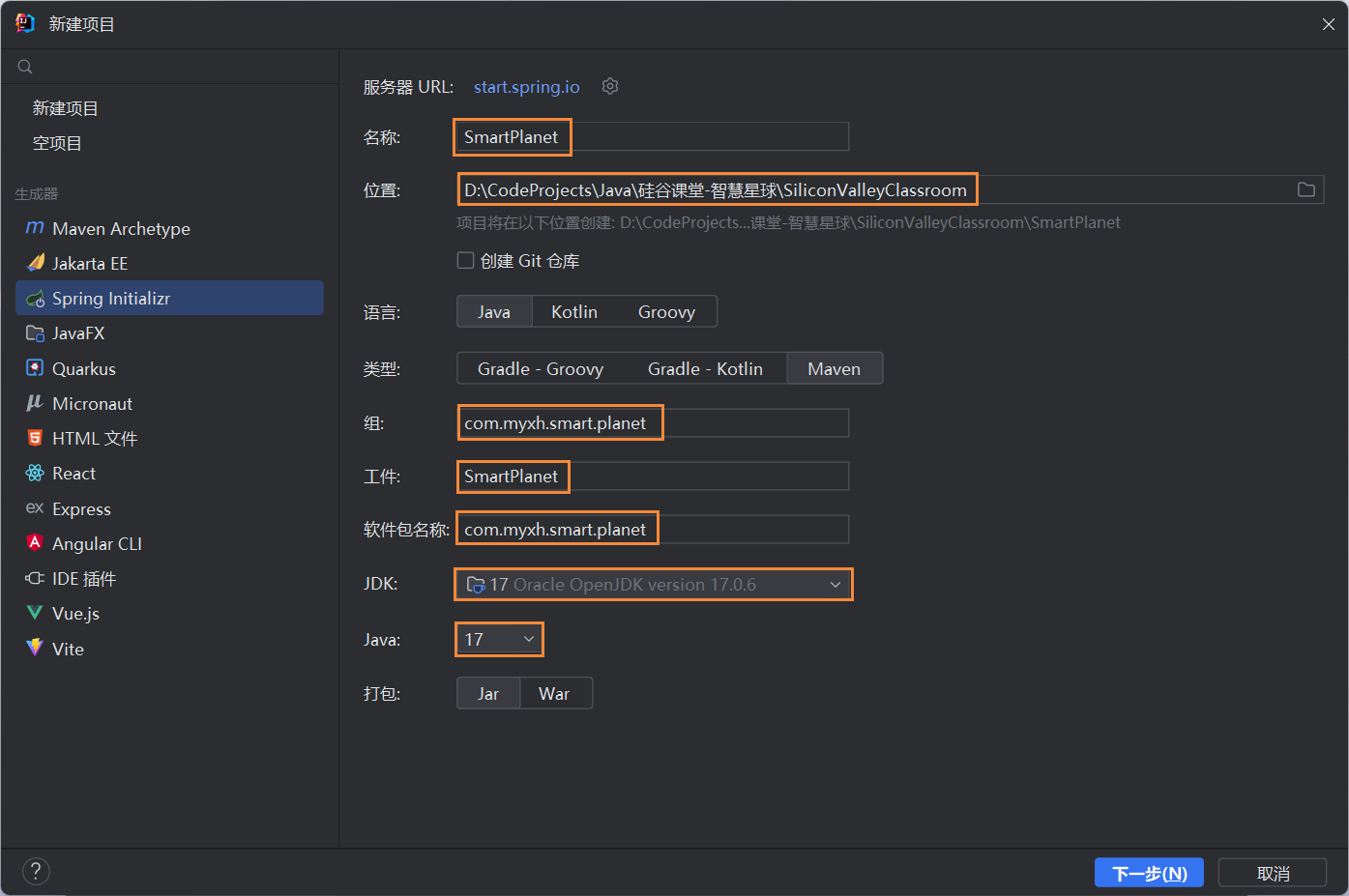Viewport: 1349px width, 896px height.
Task: Click the Maven Archetype generator icon
Action: coord(35,227)
